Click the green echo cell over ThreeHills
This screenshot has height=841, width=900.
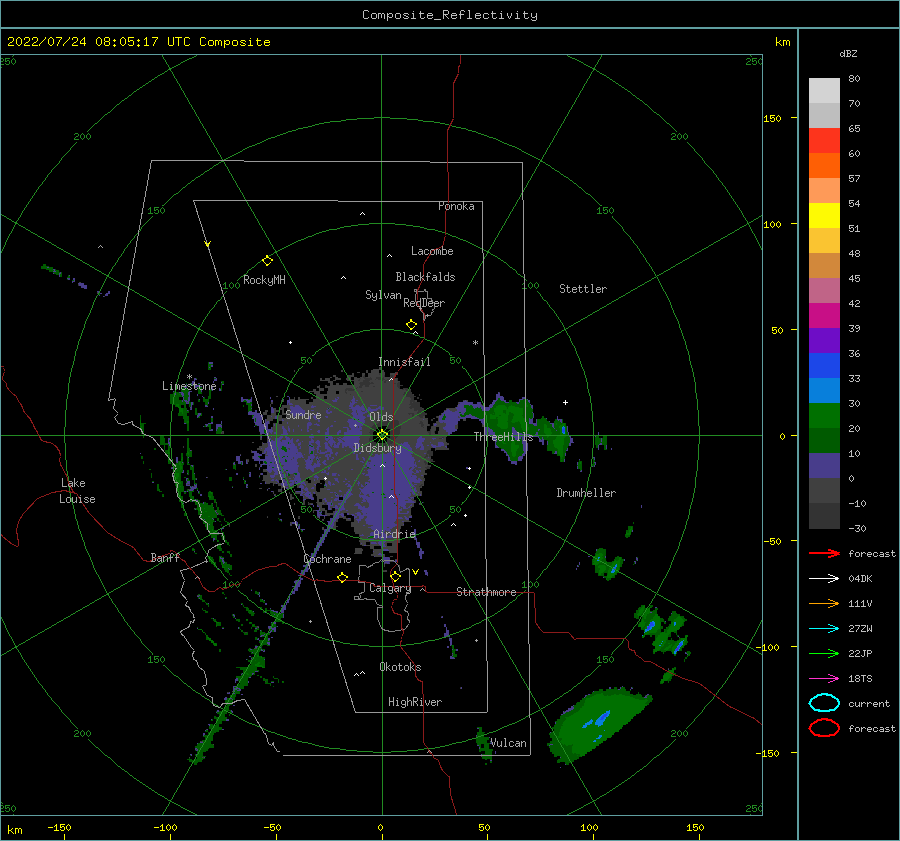509,425
